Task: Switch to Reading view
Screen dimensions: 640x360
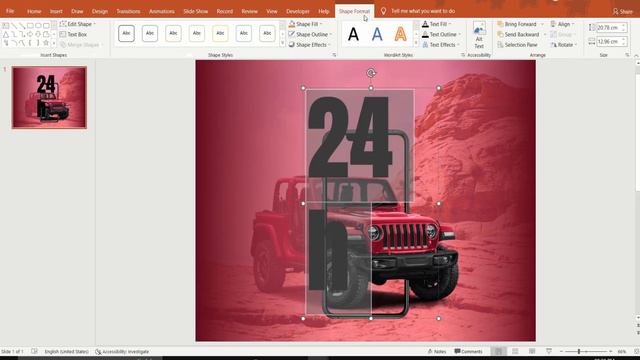Action: [532, 351]
